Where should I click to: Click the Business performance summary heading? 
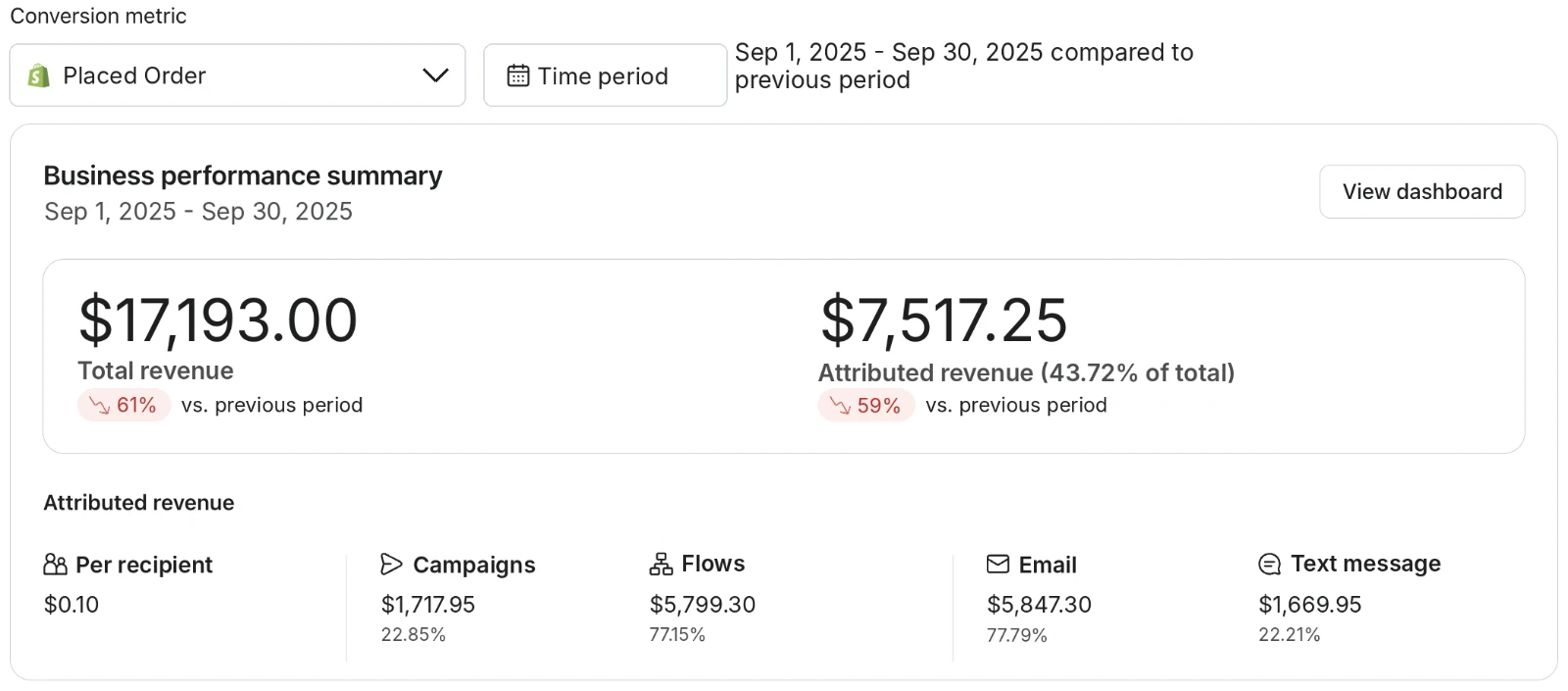point(243,175)
